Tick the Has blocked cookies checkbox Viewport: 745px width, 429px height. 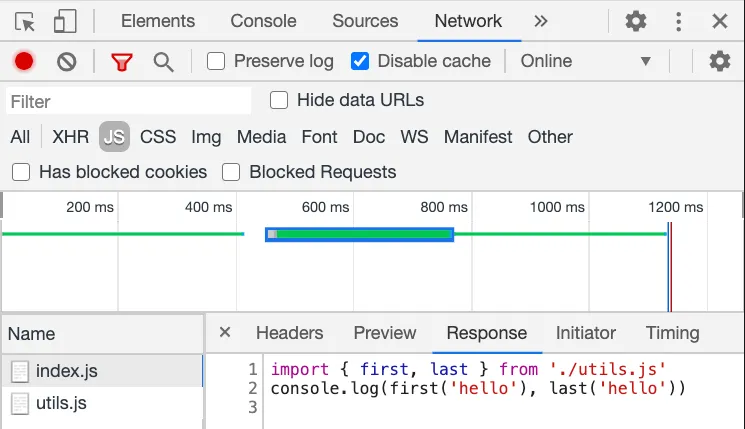21,172
